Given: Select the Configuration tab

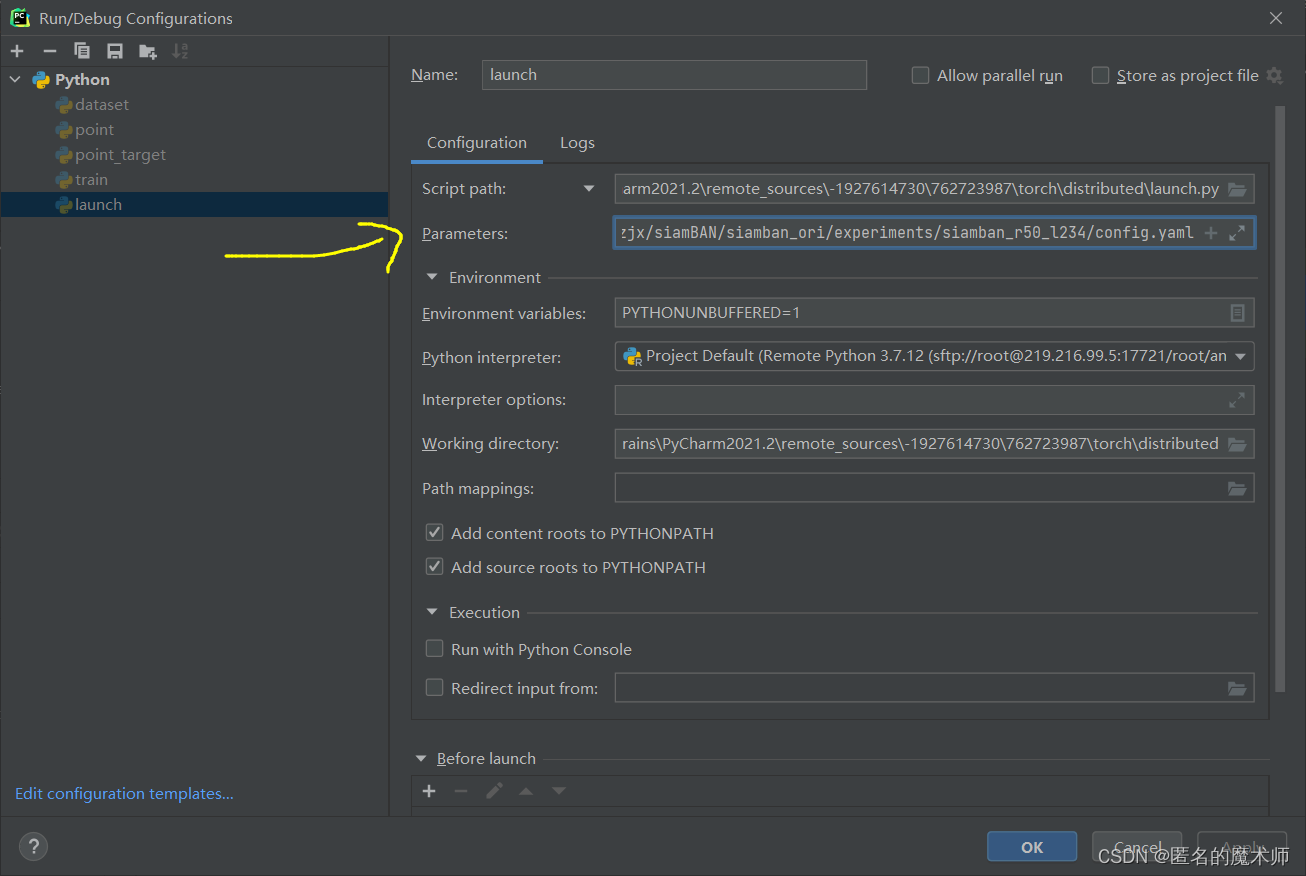Looking at the screenshot, I should coord(476,142).
